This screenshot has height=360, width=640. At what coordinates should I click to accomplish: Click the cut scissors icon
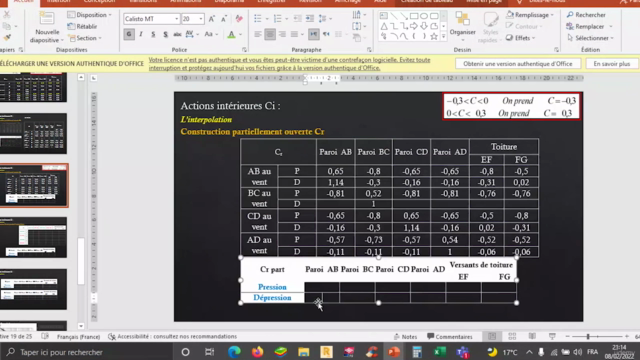click(x=6, y=14)
